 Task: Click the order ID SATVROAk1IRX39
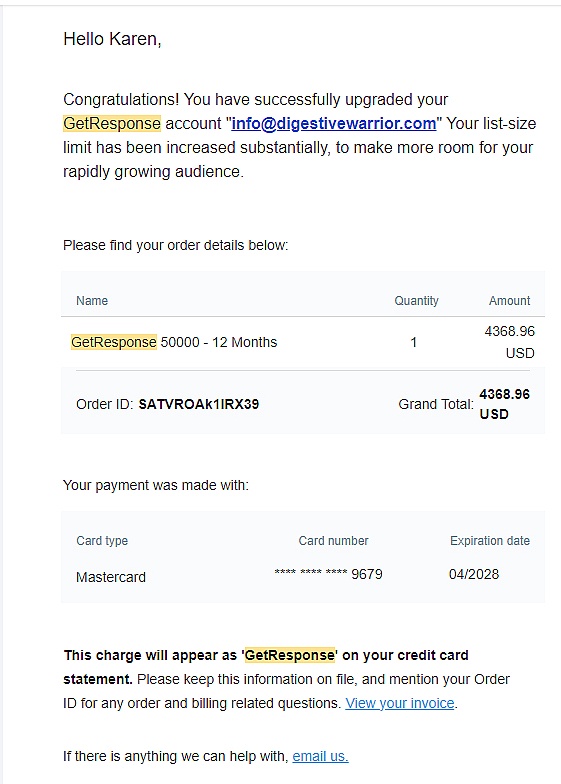point(198,404)
